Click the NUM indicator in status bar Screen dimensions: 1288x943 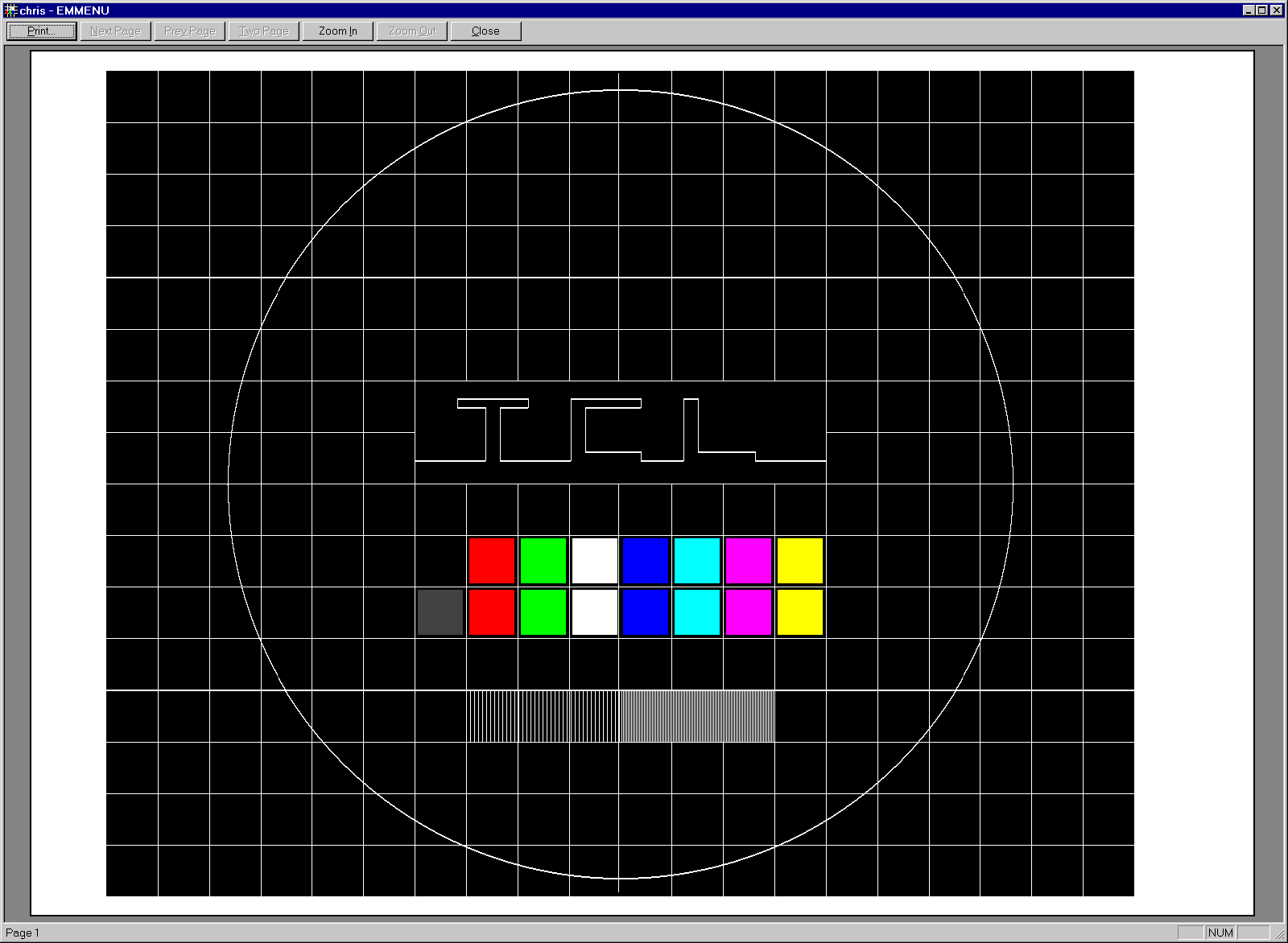pyautogui.click(x=1220, y=933)
